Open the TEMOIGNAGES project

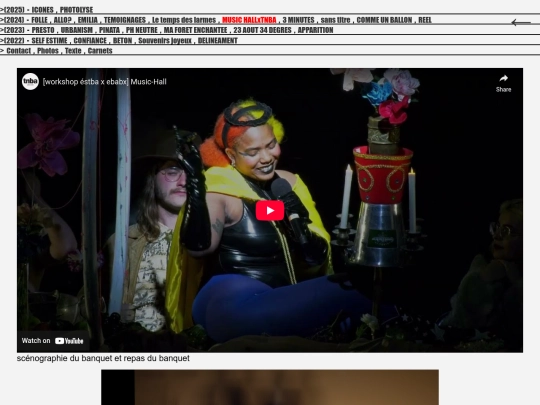[125, 20]
